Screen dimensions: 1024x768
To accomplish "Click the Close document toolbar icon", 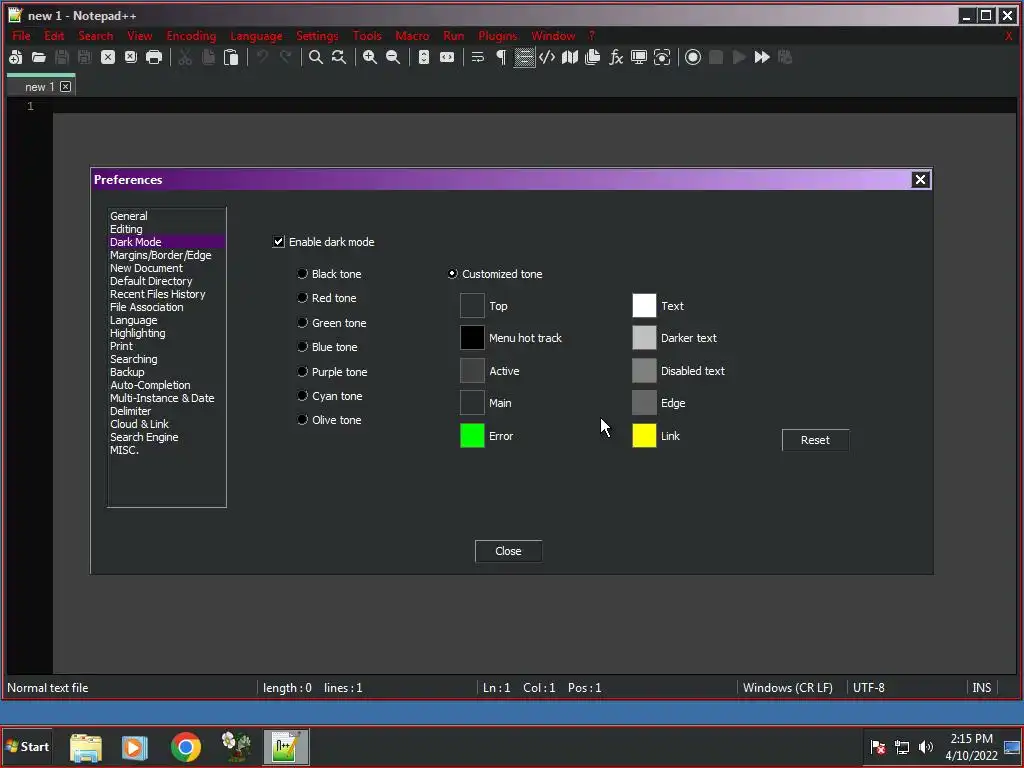I will 108,57.
